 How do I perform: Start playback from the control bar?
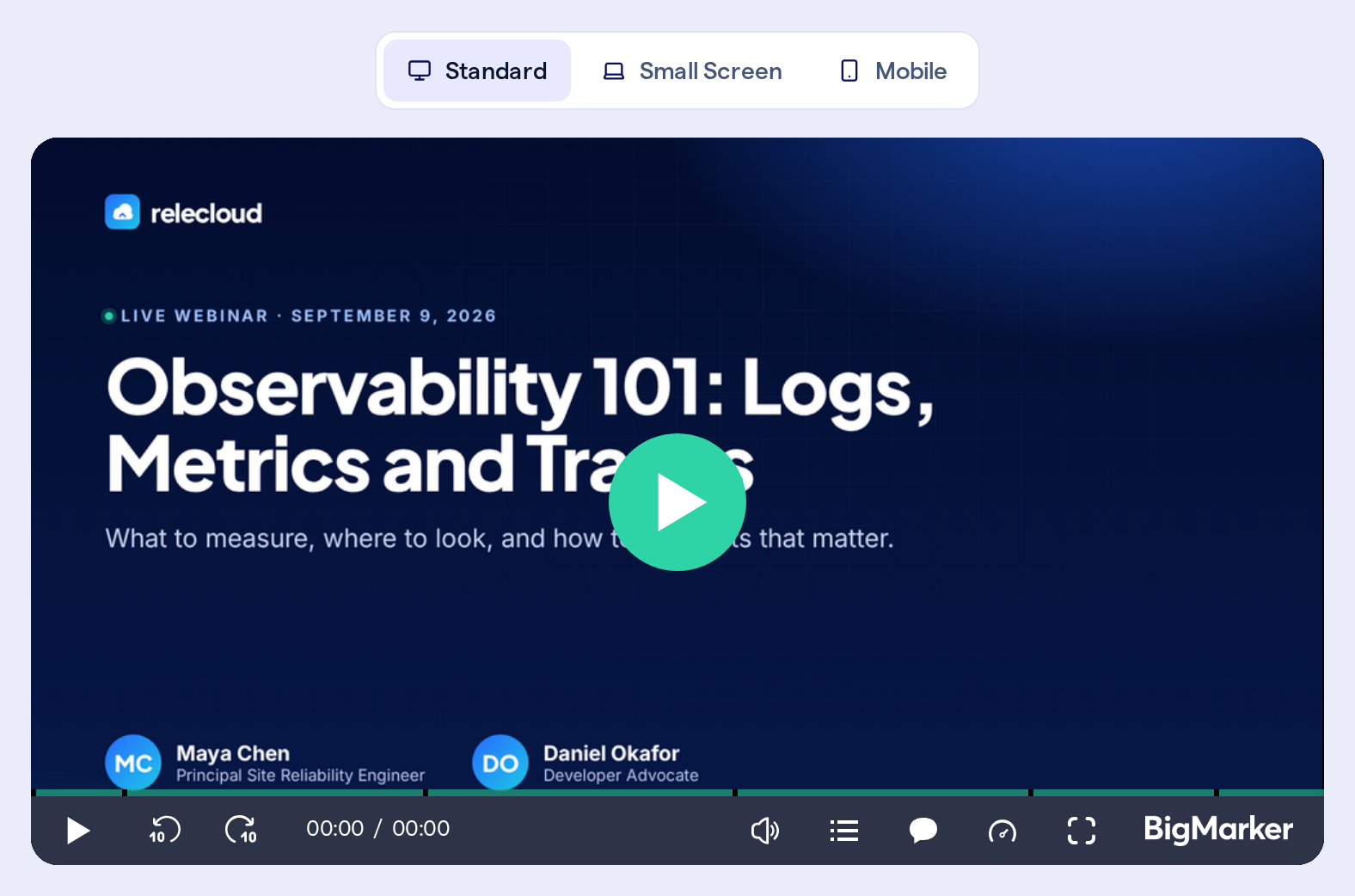tap(78, 831)
